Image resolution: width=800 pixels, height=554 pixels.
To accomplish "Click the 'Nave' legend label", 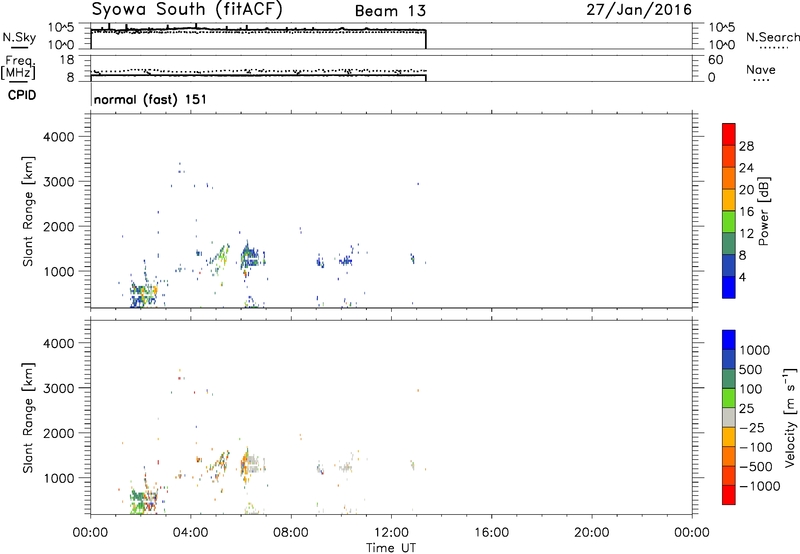I will coord(761,70).
